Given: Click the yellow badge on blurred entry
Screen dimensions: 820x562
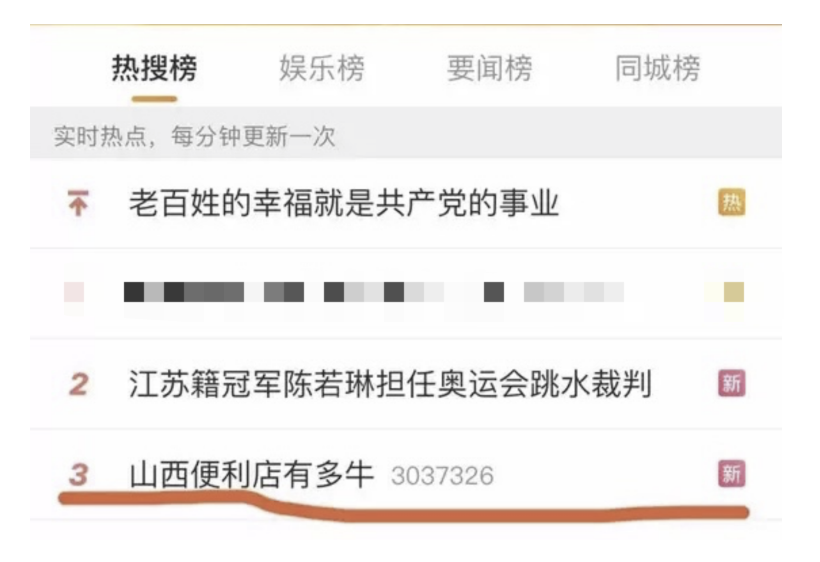Looking at the screenshot, I should click(x=734, y=292).
